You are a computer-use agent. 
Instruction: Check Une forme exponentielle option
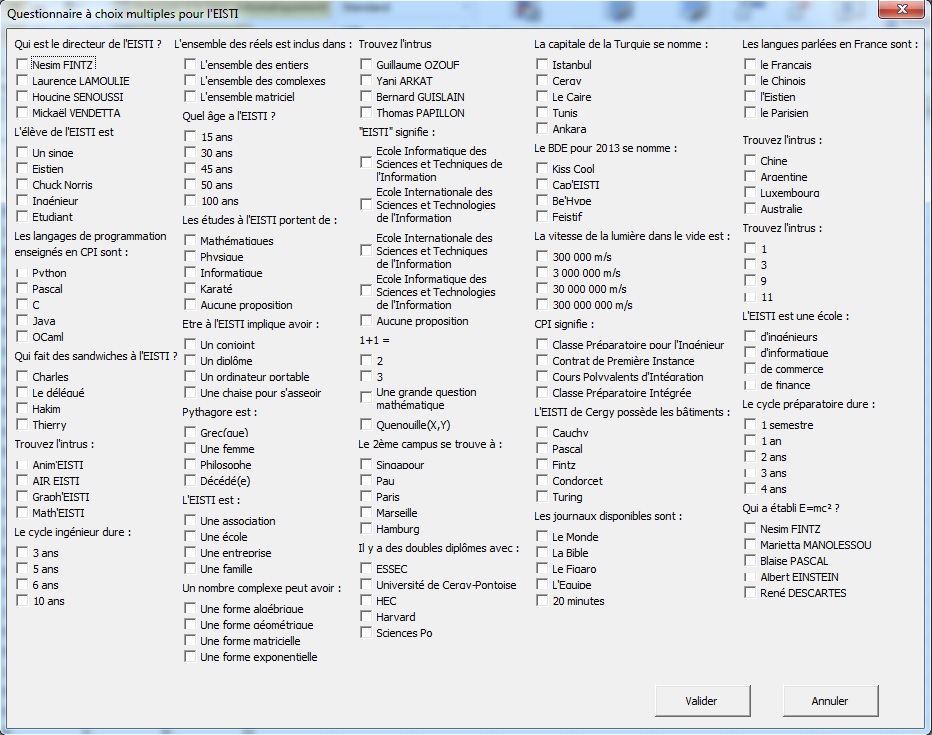190,657
